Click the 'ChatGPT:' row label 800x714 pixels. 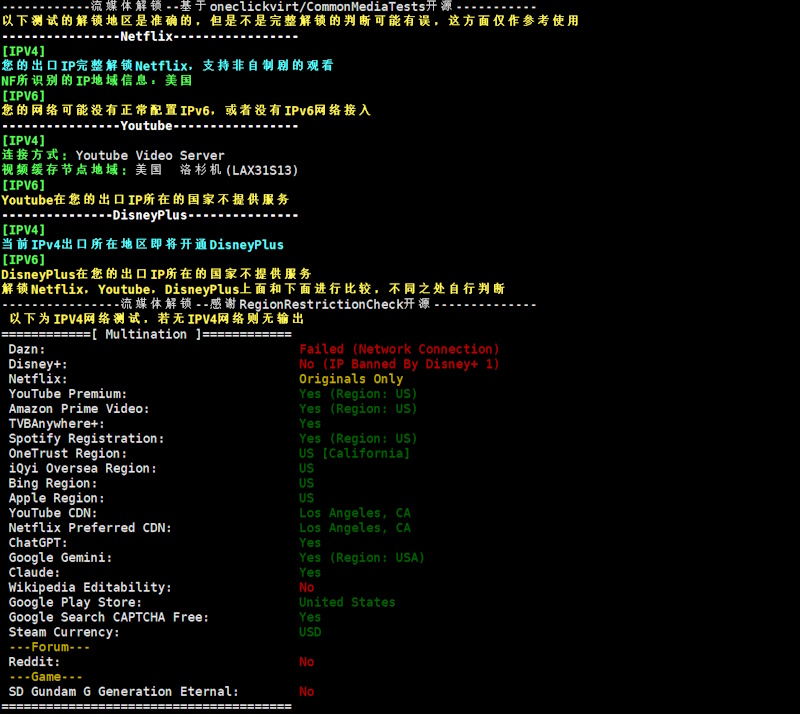(38, 543)
